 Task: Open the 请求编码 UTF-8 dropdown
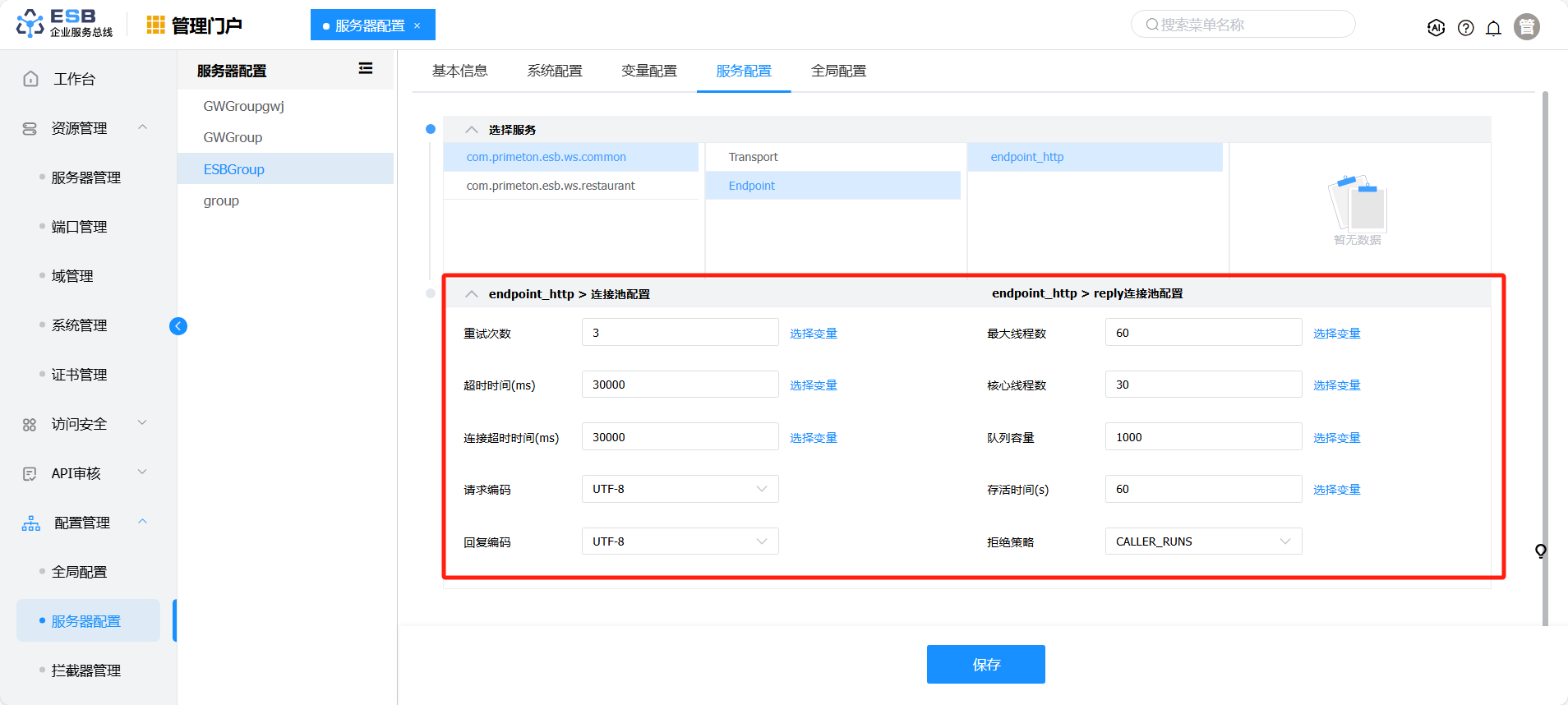point(680,489)
